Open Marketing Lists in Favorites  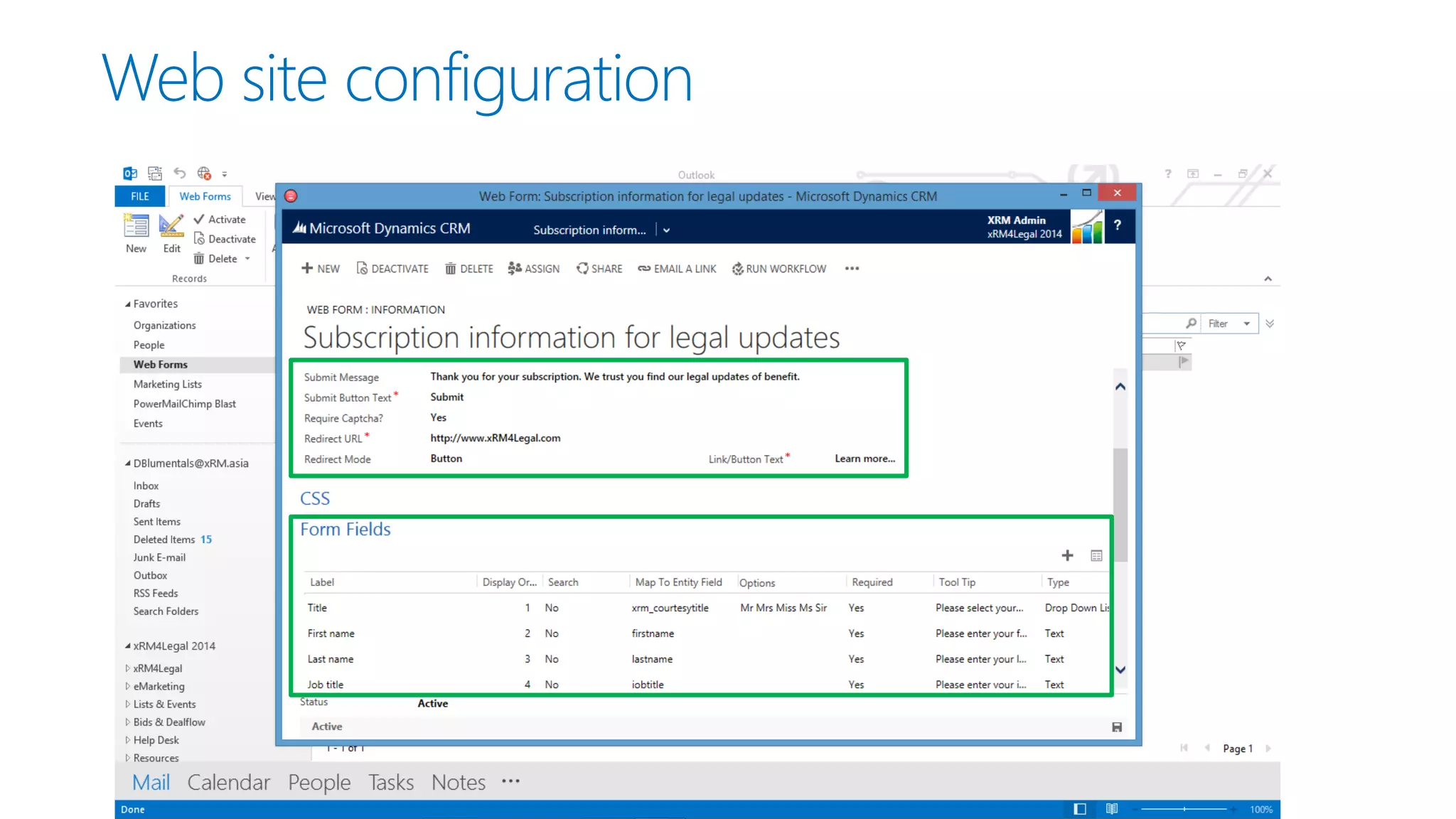[x=168, y=384]
